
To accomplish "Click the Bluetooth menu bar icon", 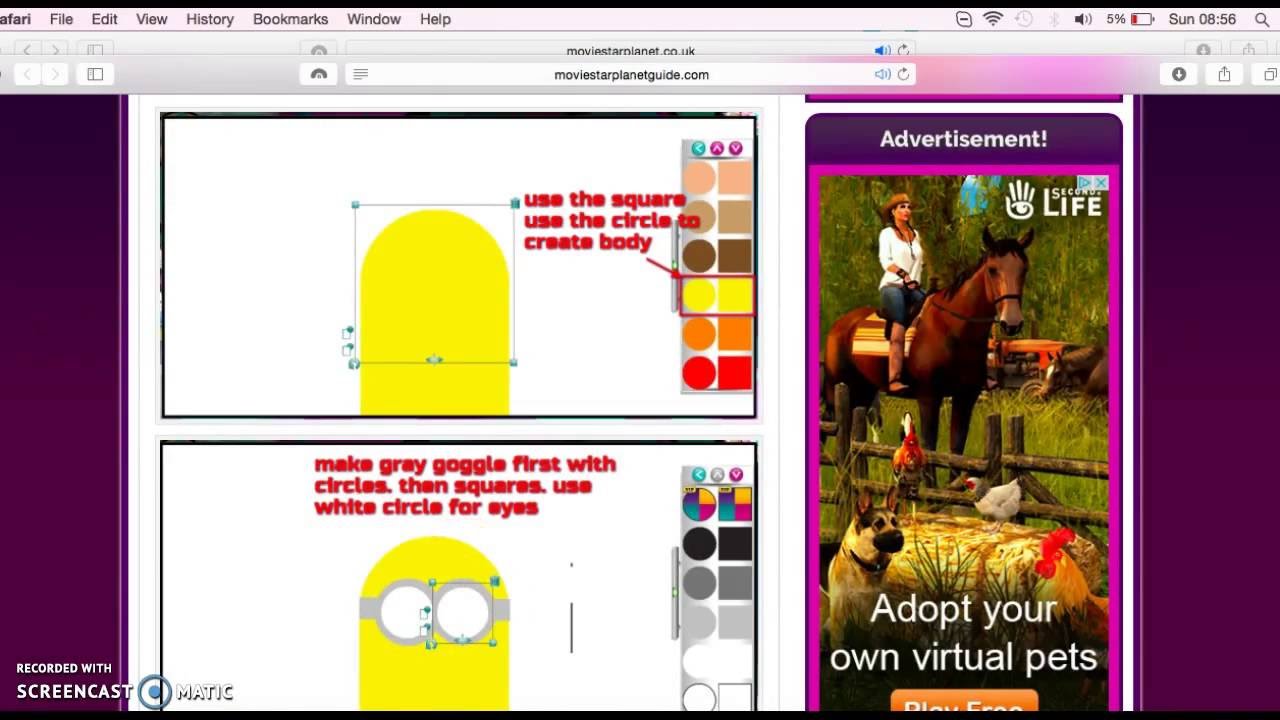I will (x=1053, y=19).
